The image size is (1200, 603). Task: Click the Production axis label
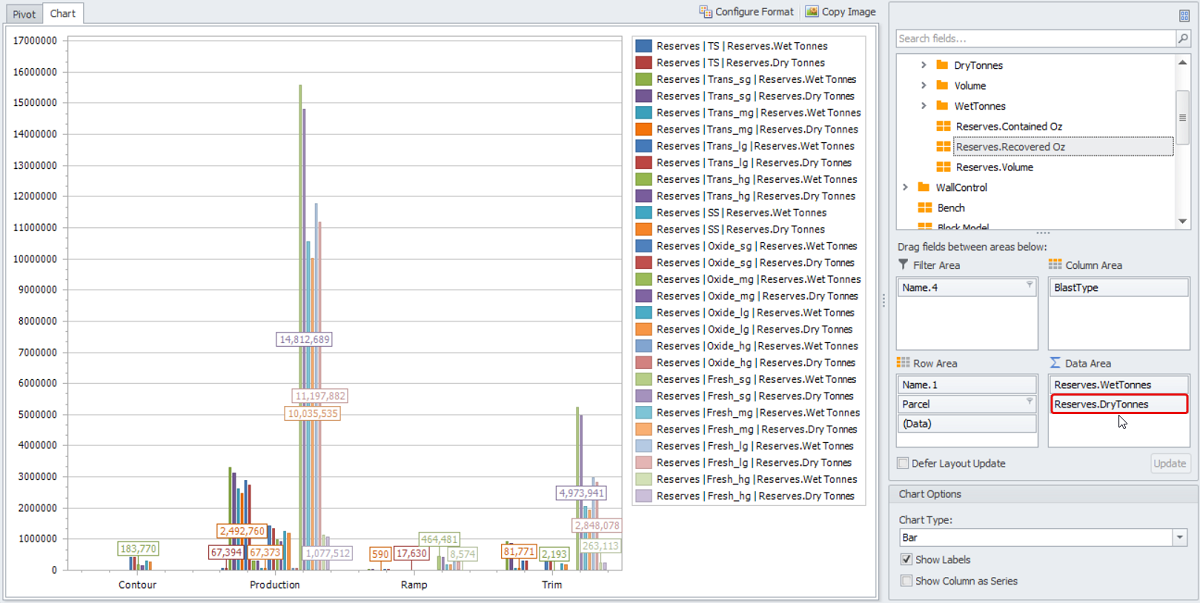pyautogui.click(x=275, y=585)
